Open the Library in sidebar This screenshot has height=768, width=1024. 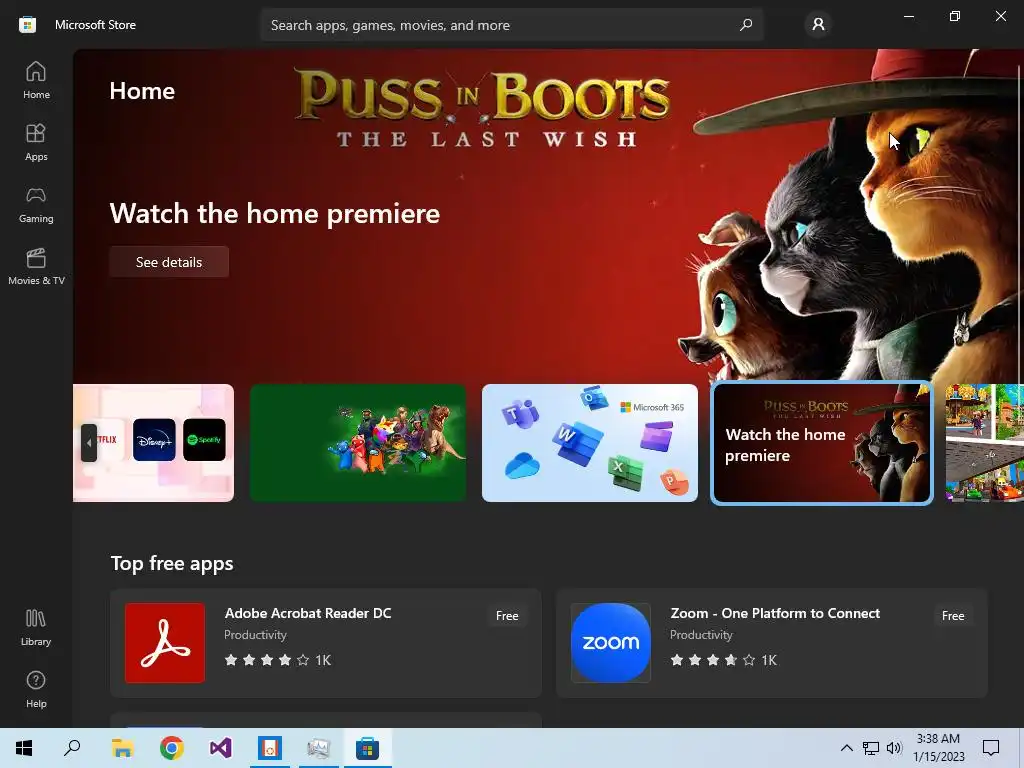point(36,627)
